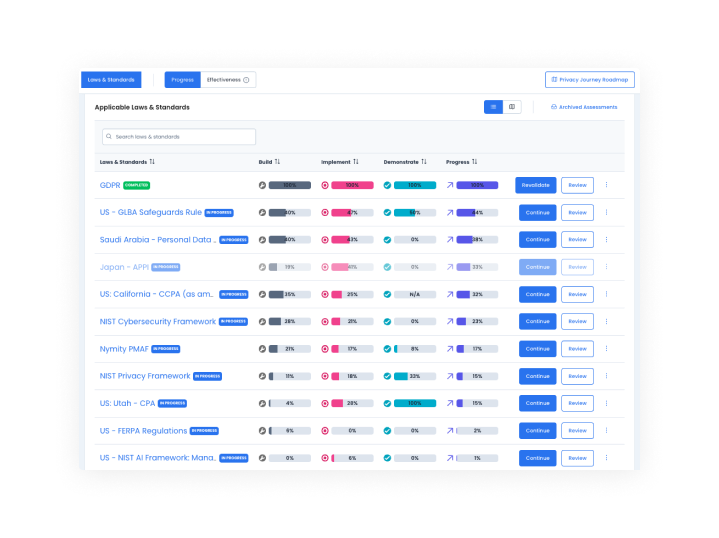Open the Privacy Journey Roadmap
The height and width of the screenshot is (538, 719).
coord(590,80)
